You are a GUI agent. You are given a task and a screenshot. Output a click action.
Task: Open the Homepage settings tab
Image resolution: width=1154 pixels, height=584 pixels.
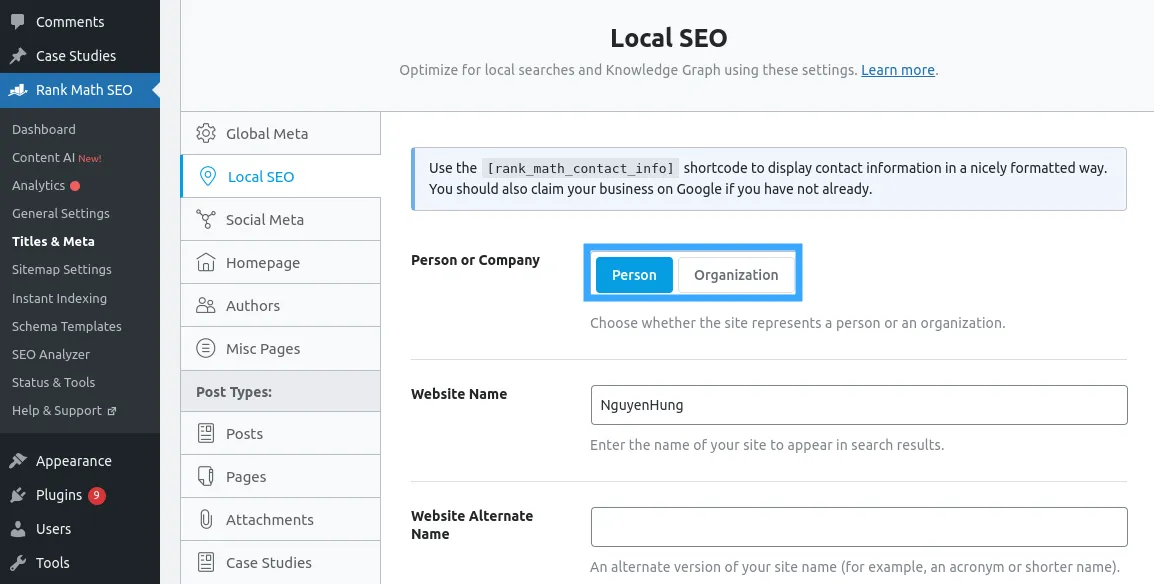pos(280,263)
